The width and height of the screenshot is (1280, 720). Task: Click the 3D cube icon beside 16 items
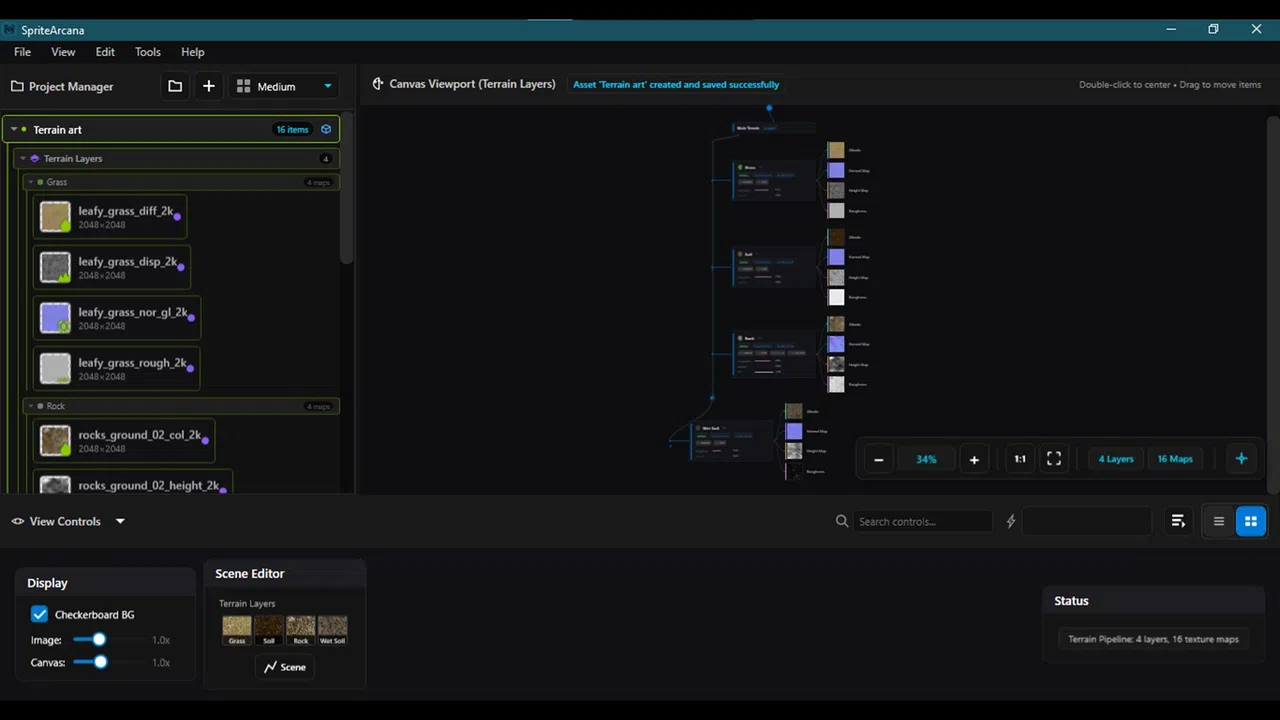[326, 129]
